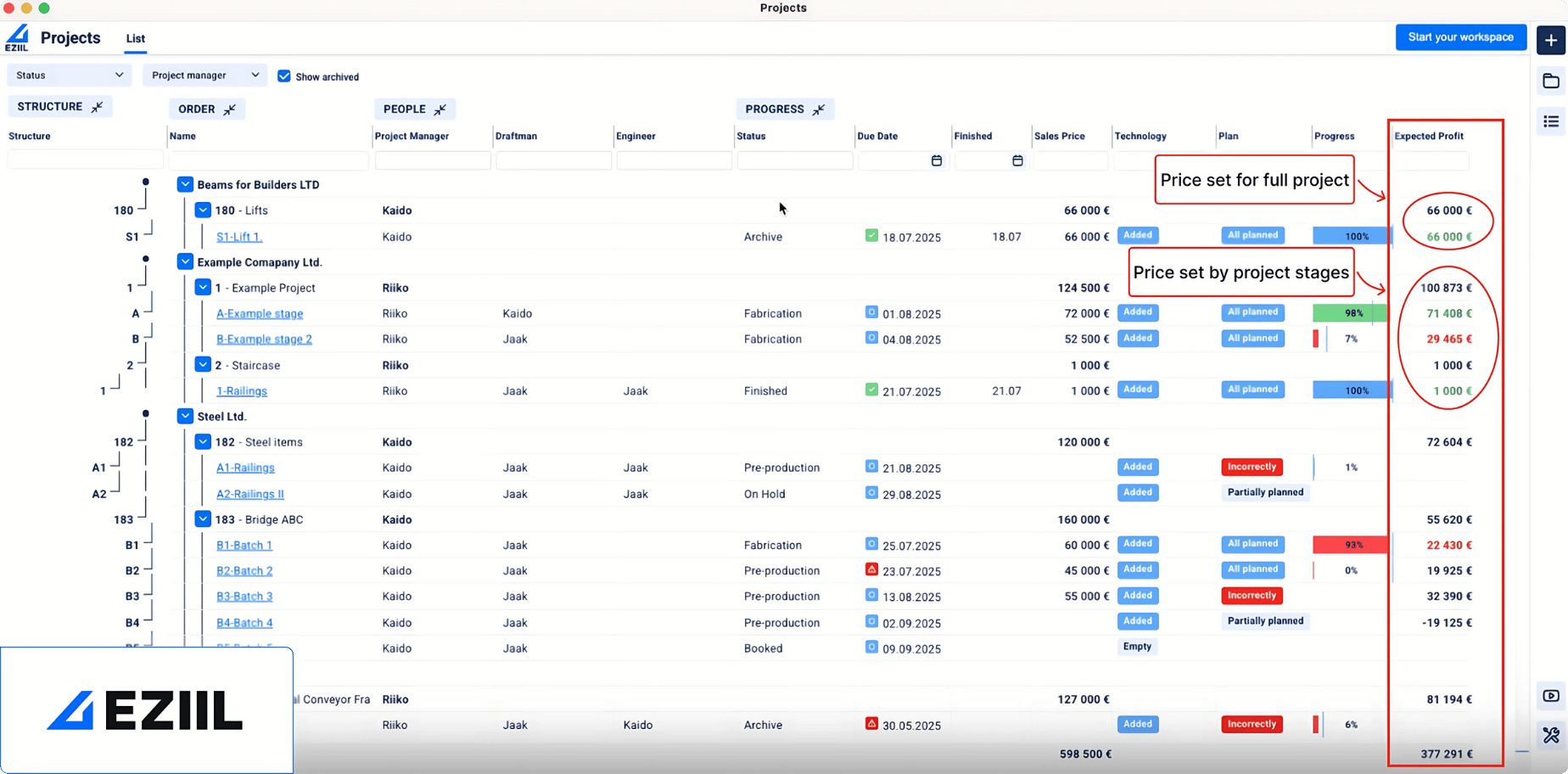Click the EZIIL logo in header
Screen dimensions: 1568x774
pos(17,38)
